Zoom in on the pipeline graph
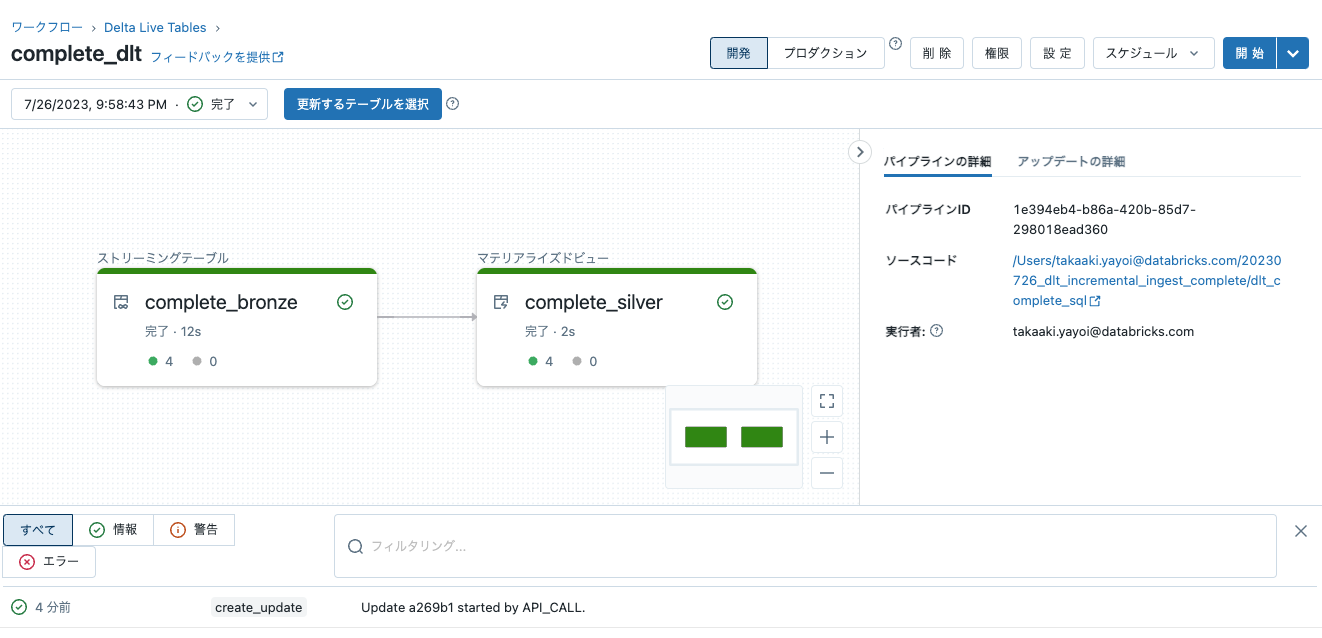Viewport: 1322px width, 638px height. tap(826, 436)
